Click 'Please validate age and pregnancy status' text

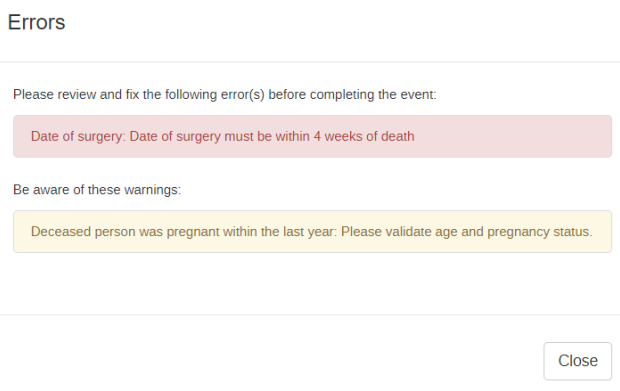pos(467,232)
